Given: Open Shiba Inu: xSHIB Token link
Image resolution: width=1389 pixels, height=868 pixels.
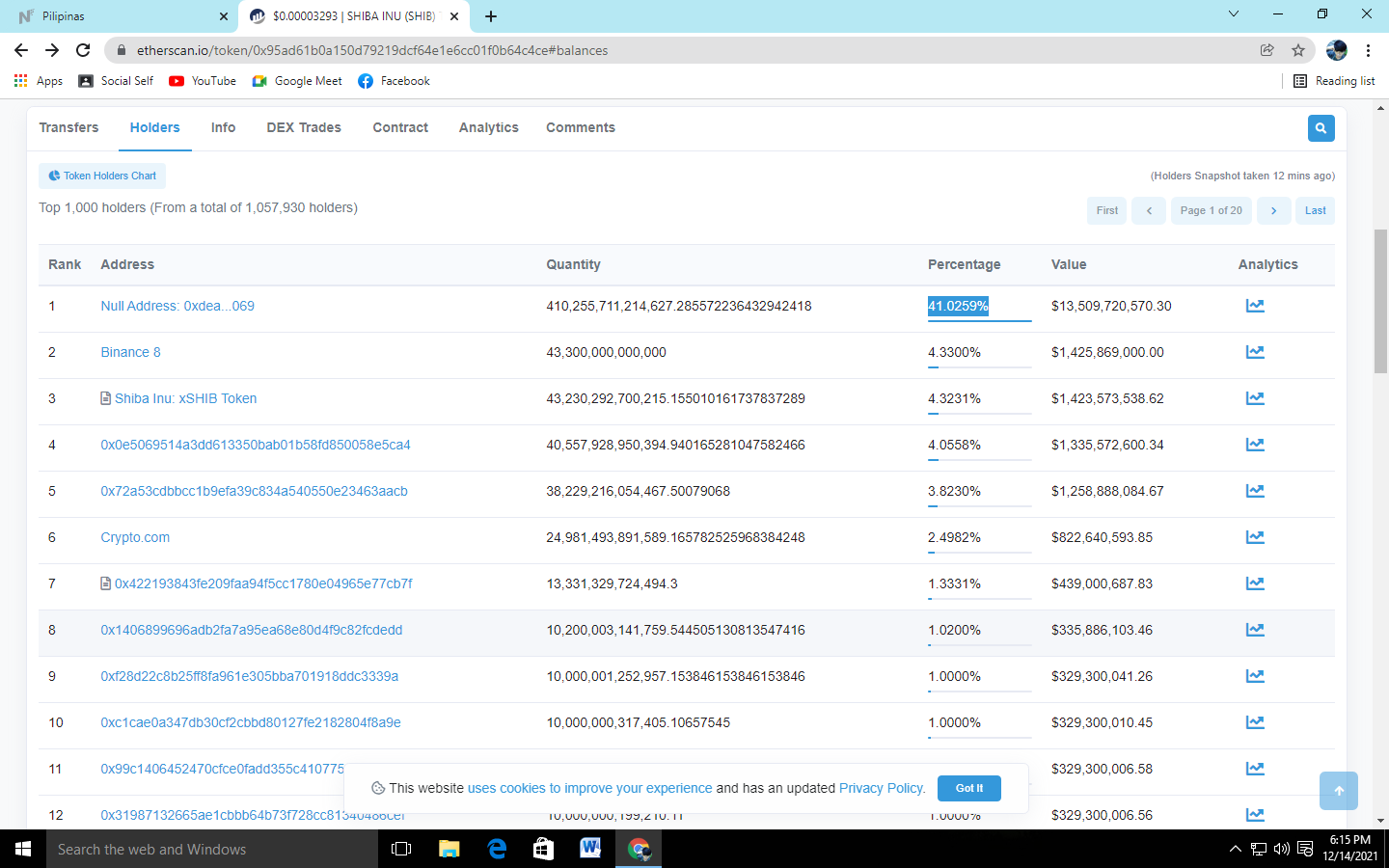Looking at the screenshot, I should pos(185,398).
